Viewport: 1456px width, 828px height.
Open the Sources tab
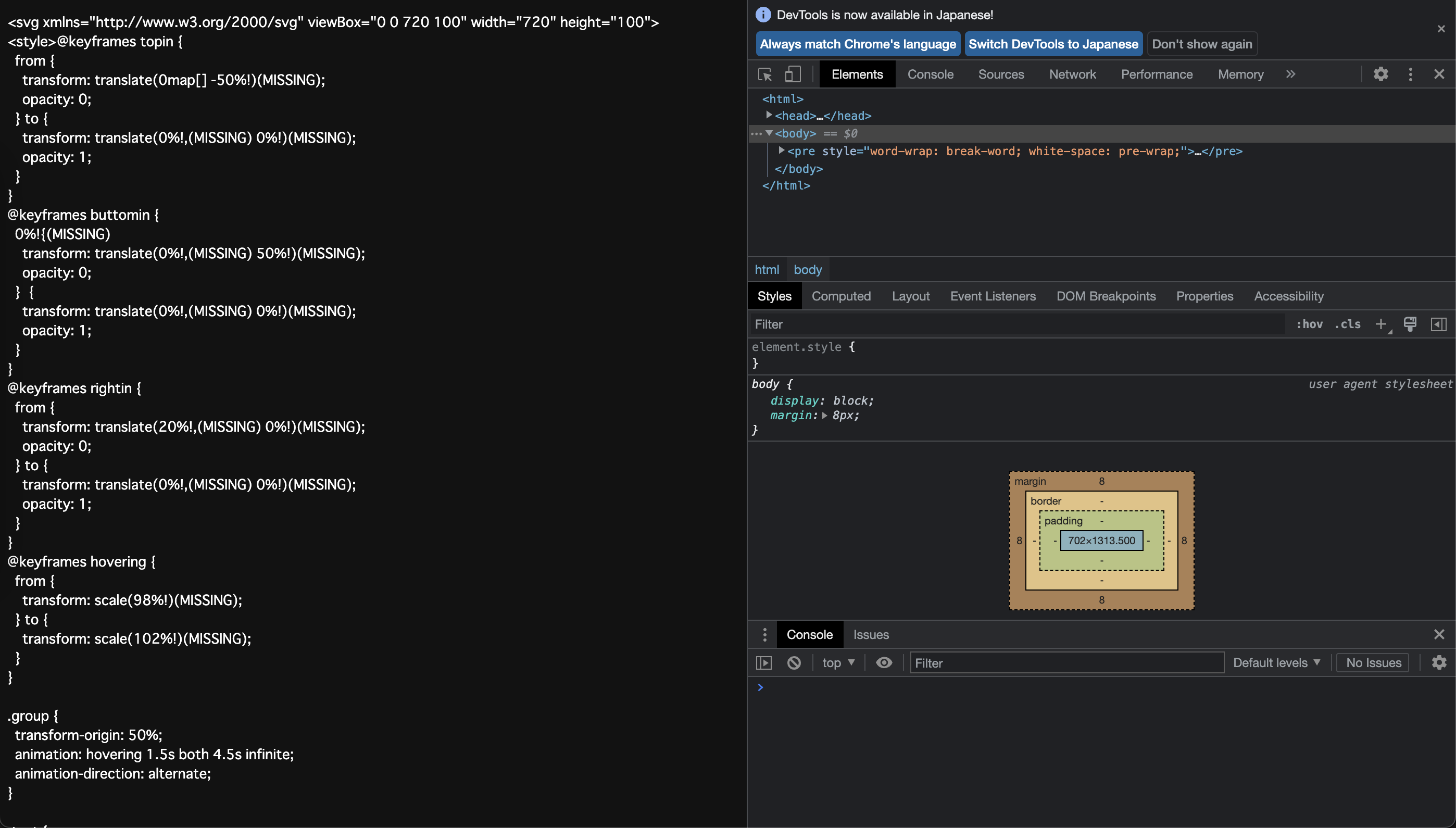point(1001,74)
